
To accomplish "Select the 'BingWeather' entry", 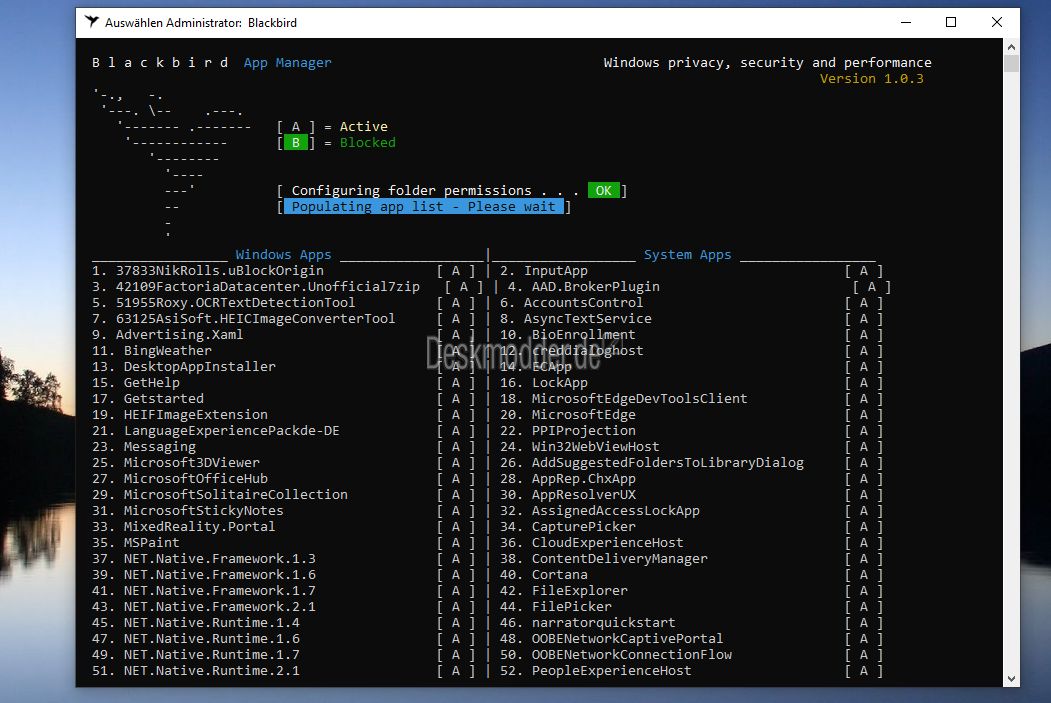I will pyautogui.click(x=168, y=350).
